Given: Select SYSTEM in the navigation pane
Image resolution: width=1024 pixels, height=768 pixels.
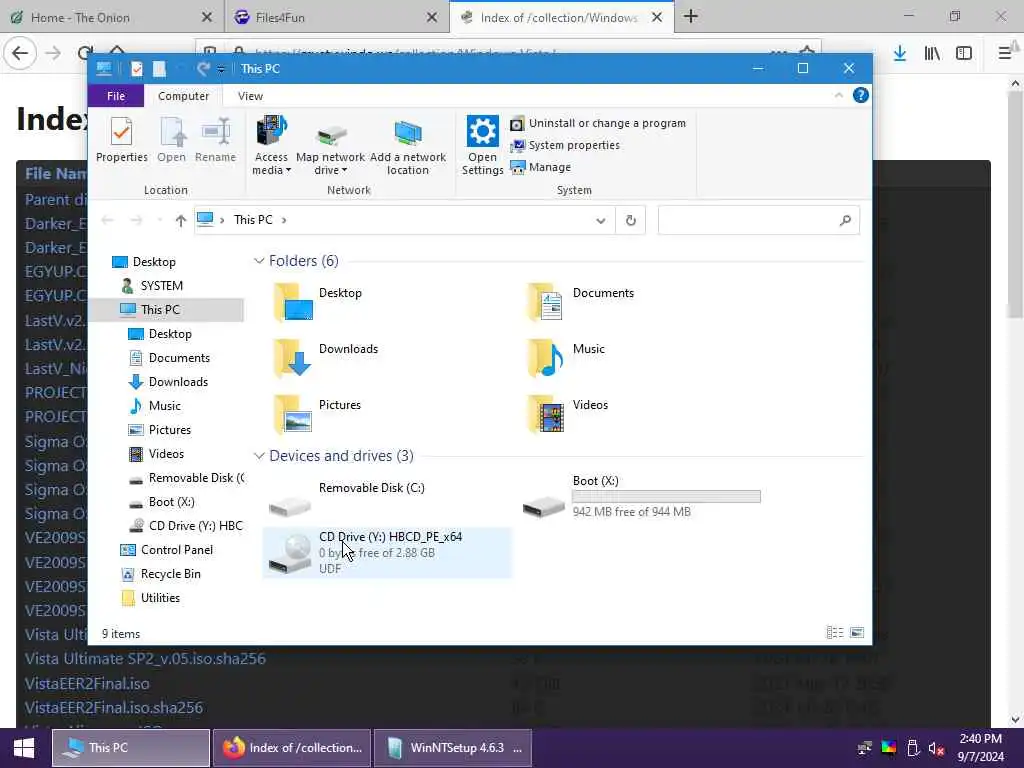Looking at the screenshot, I should tap(161, 285).
